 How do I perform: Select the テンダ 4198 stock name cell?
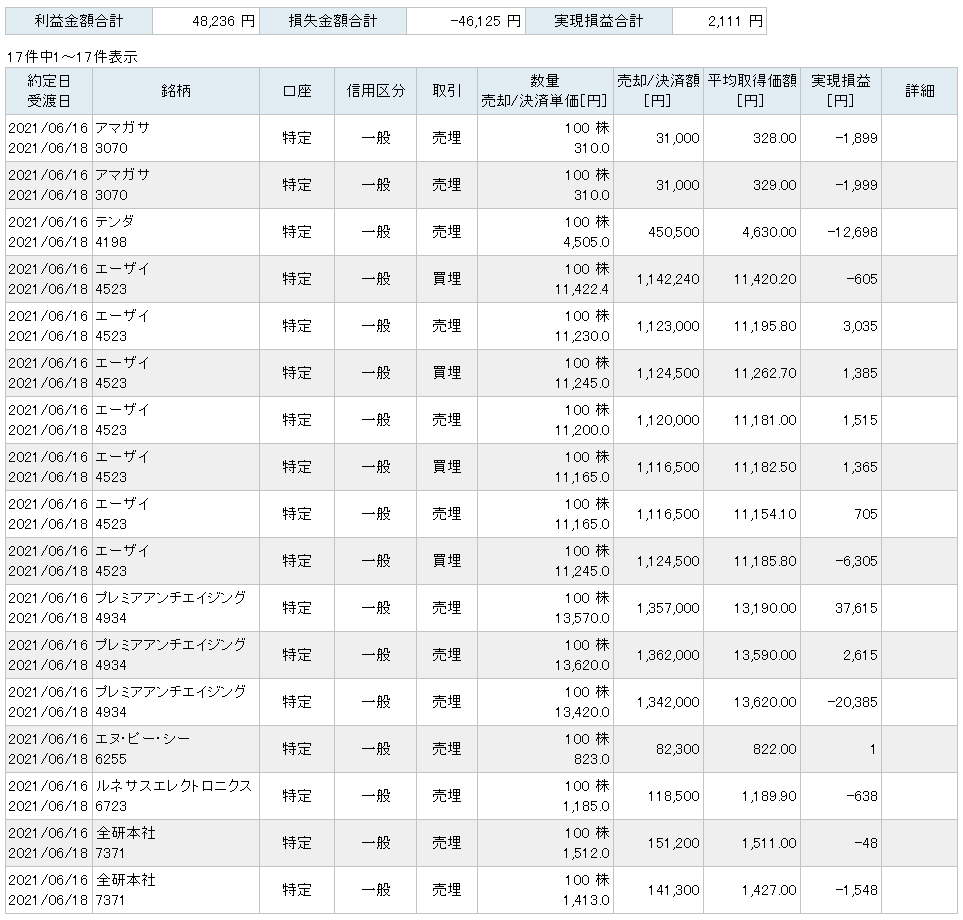tap(176, 232)
